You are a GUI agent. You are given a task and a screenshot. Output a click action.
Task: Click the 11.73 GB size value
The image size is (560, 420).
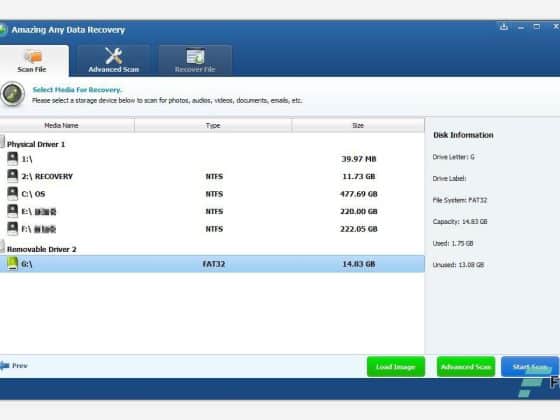359,176
